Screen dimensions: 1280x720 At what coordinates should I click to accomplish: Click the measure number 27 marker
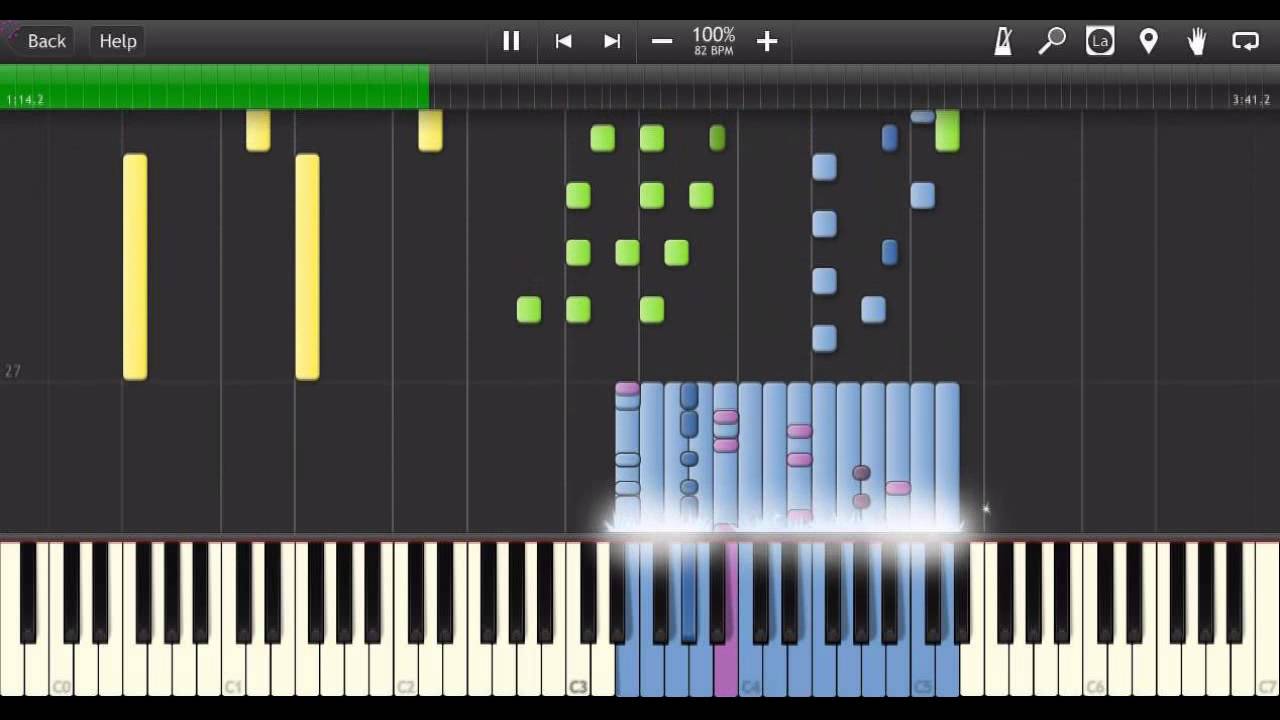[x=12, y=371]
